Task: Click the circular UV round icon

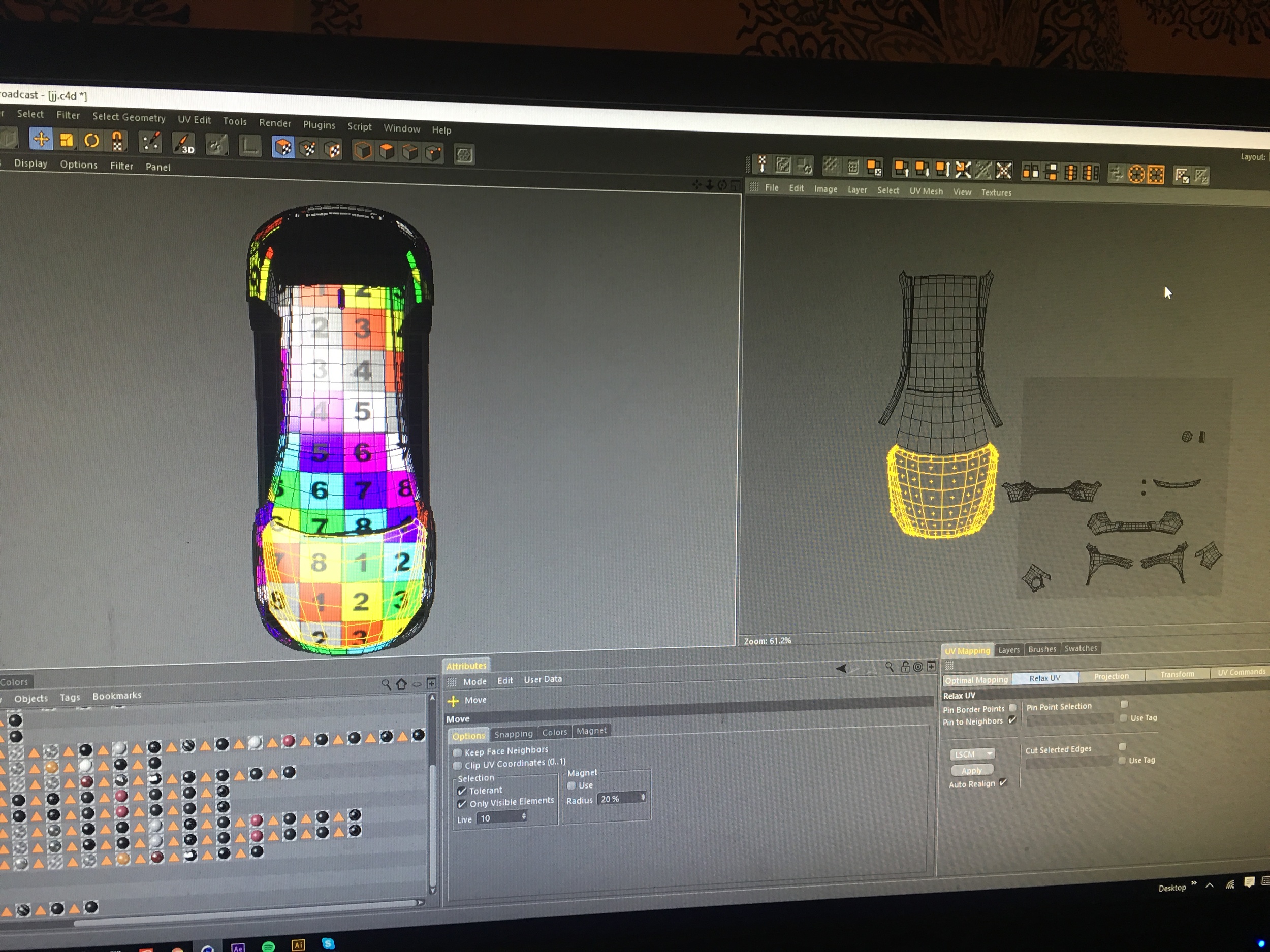Action: click(1136, 174)
